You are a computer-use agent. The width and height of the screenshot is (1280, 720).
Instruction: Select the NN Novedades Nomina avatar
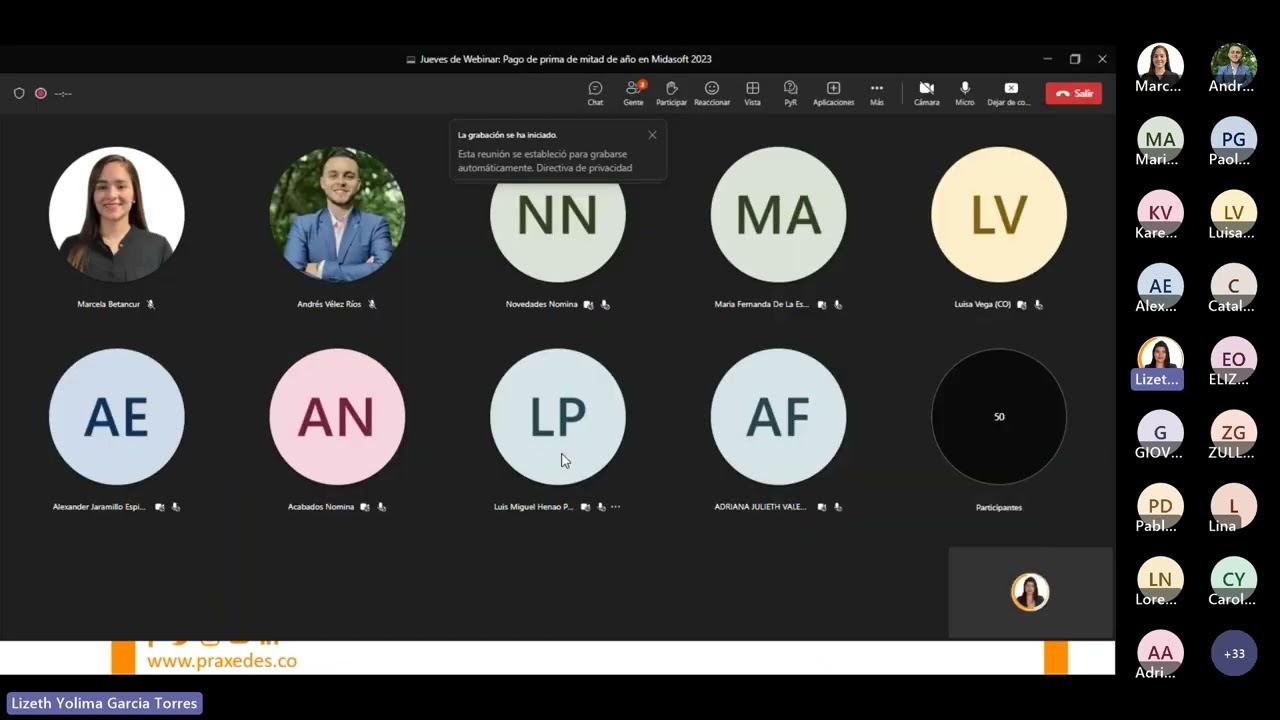pyautogui.click(x=558, y=215)
